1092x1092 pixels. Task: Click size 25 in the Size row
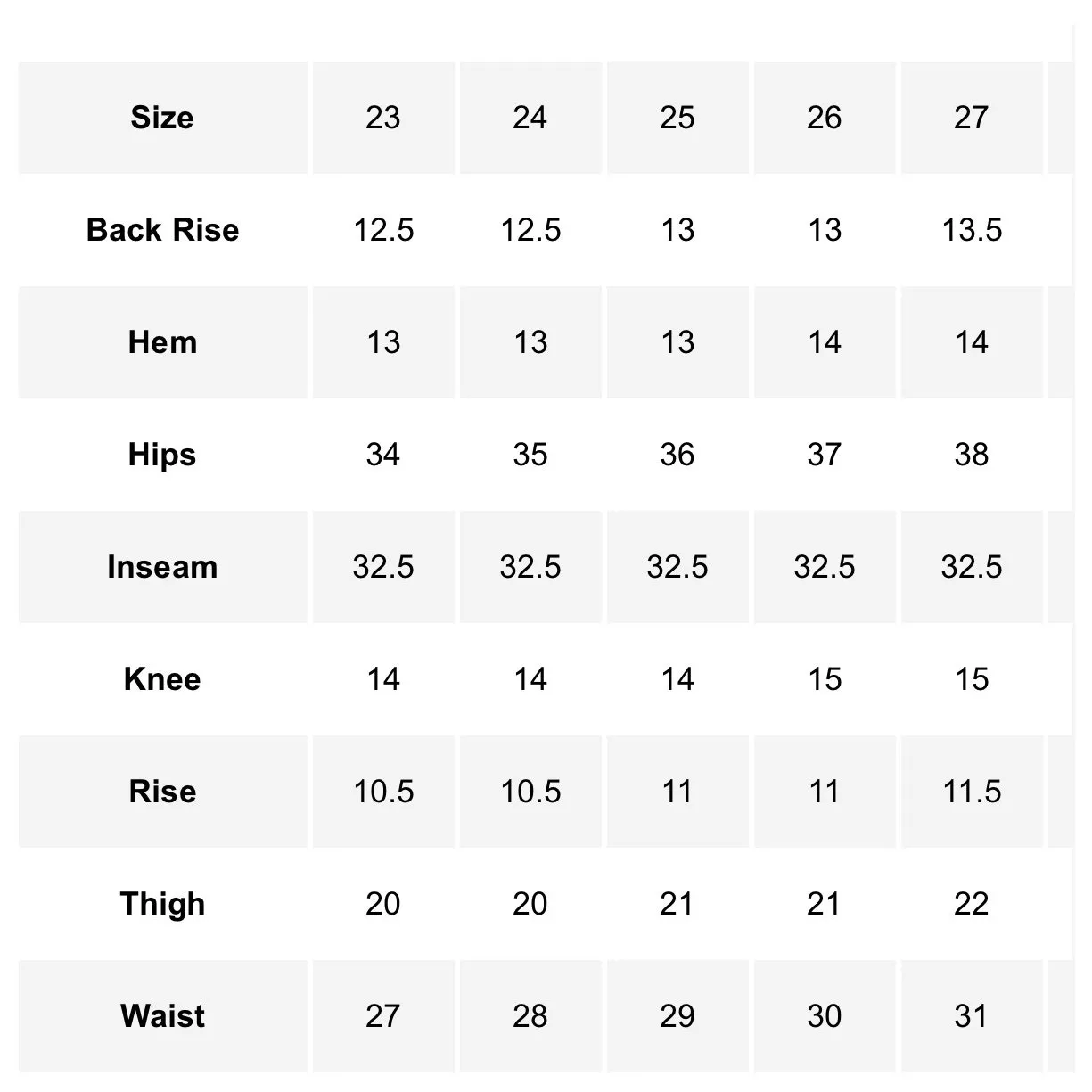677,118
